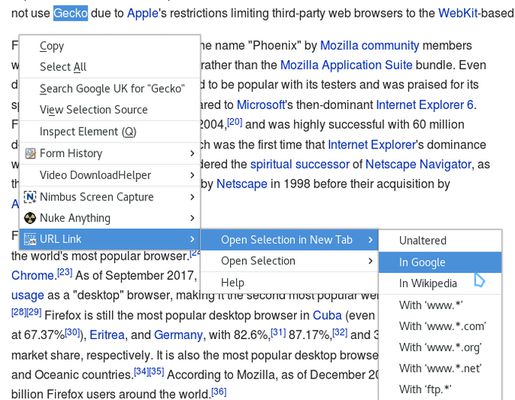Follow the Cuba link
Viewport: 515px width, 400px height.
pos(327,315)
